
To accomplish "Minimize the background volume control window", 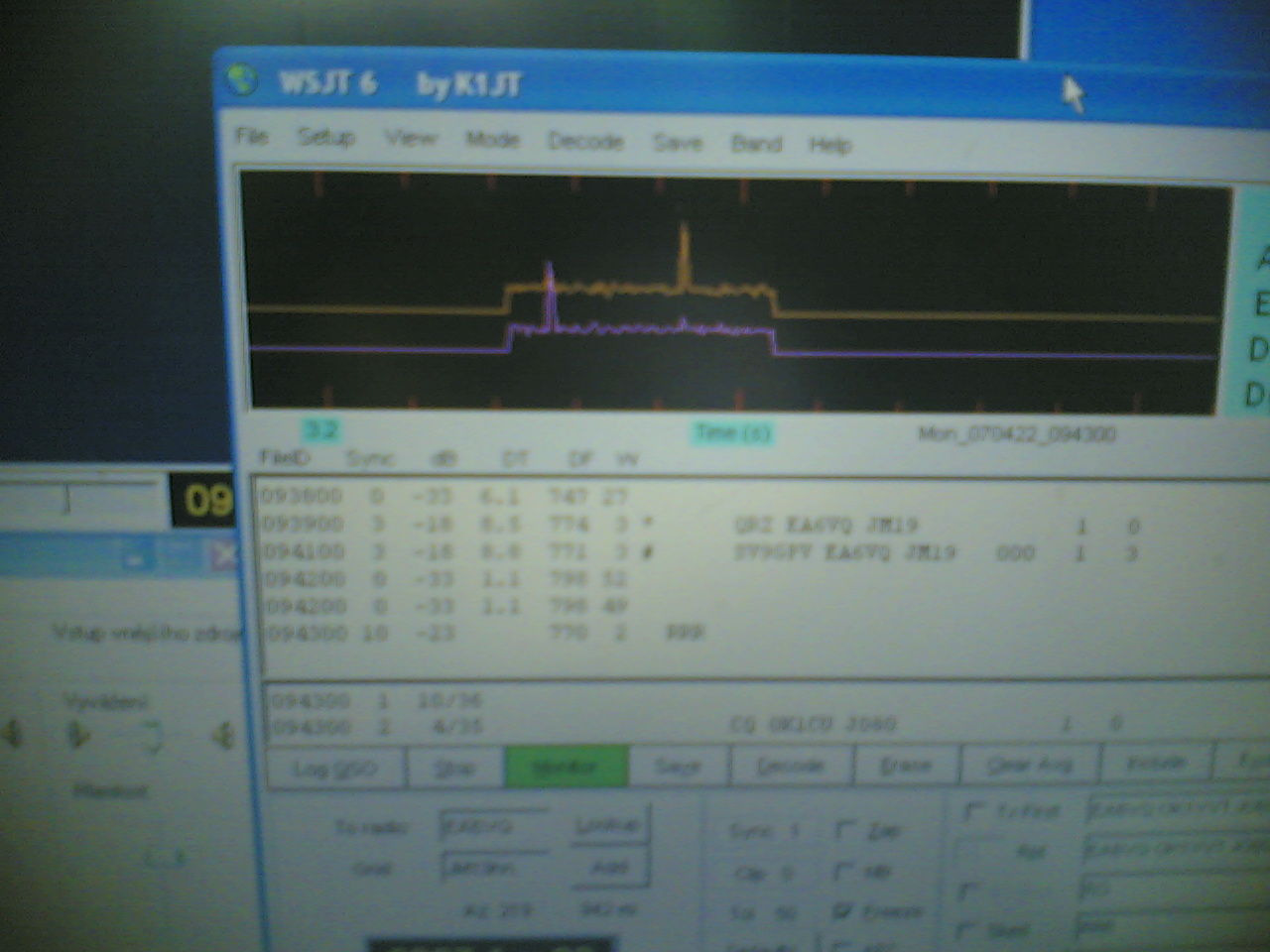I will 135,557.
